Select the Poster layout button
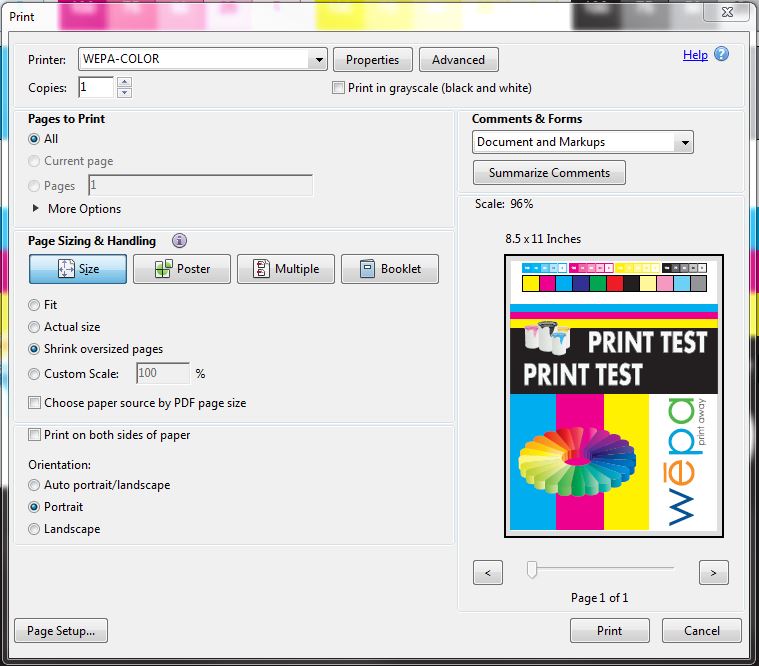The image size is (759, 666). pos(182,269)
